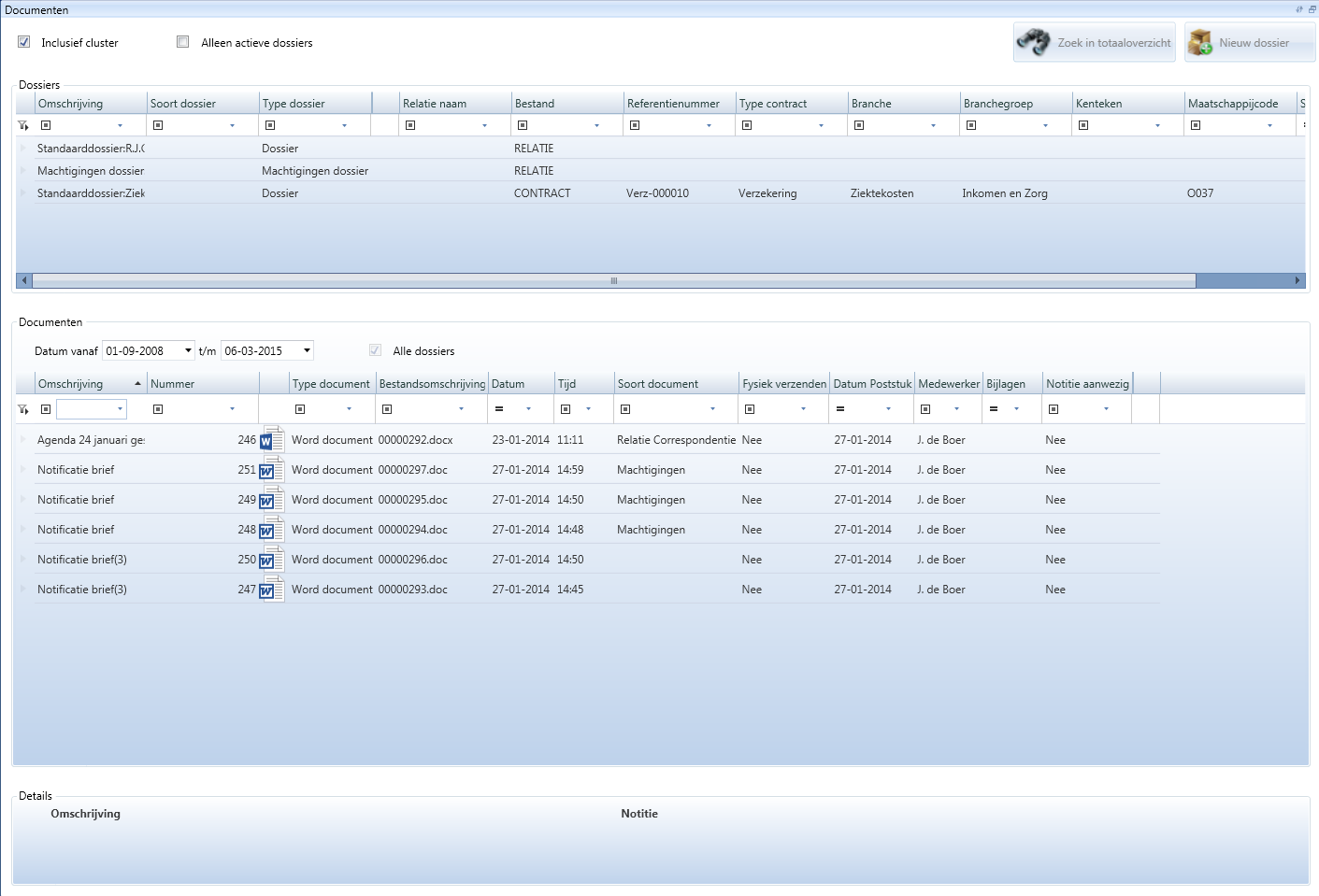Click filter operator icon under Type contract column
The height and width of the screenshot is (896, 1319).
tap(747, 125)
